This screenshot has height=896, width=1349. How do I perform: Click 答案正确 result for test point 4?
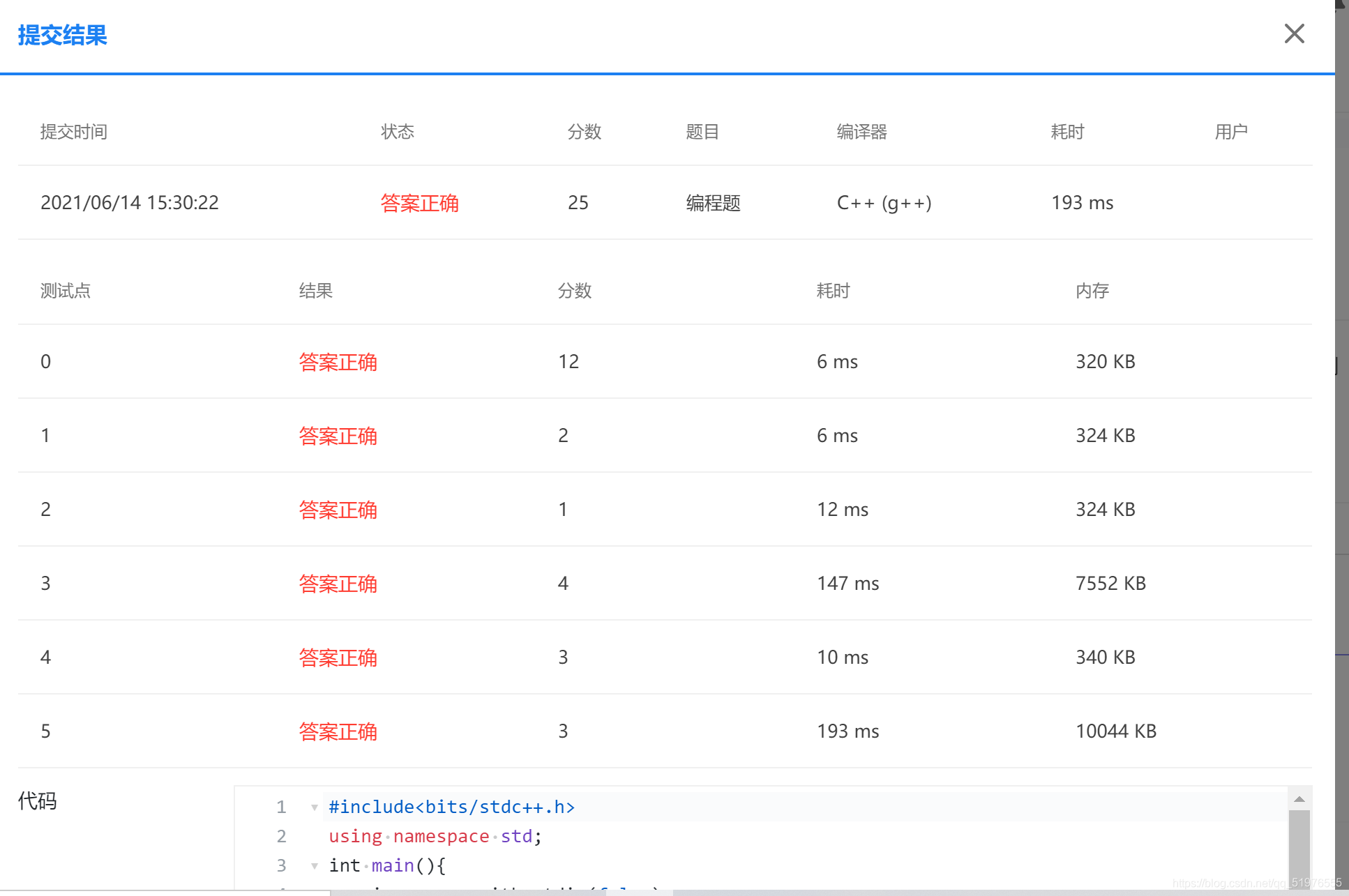click(338, 658)
